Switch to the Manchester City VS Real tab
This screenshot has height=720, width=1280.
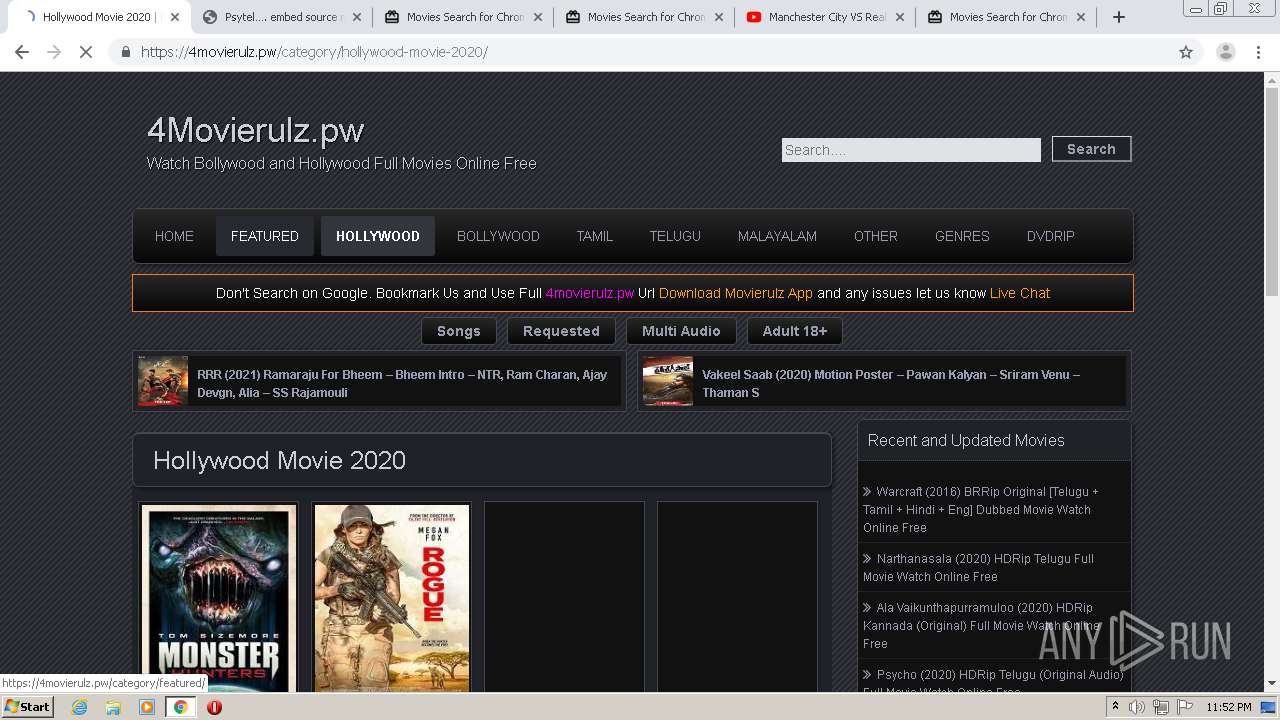[824, 17]
